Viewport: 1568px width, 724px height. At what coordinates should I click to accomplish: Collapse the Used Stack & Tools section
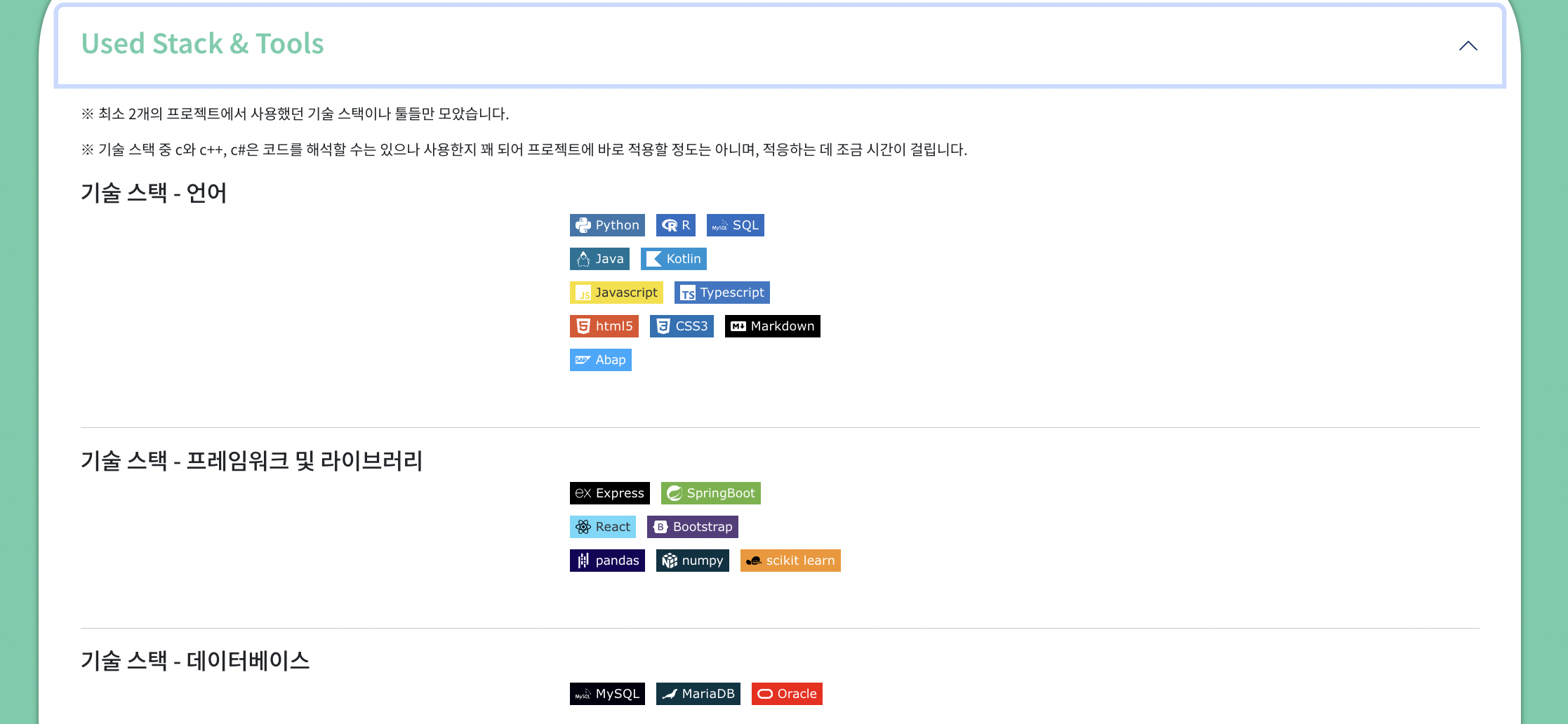point(1468,46)
